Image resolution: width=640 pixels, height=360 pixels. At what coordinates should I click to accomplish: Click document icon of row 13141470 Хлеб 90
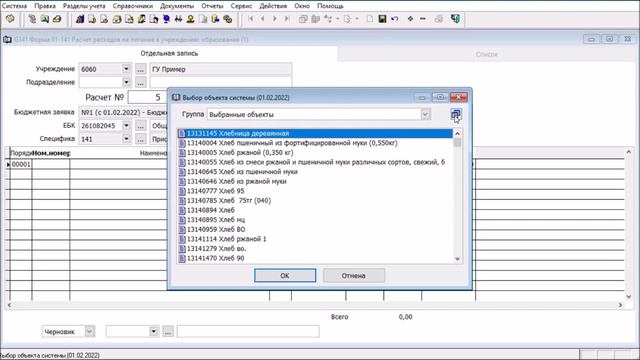tap(182, 258)
